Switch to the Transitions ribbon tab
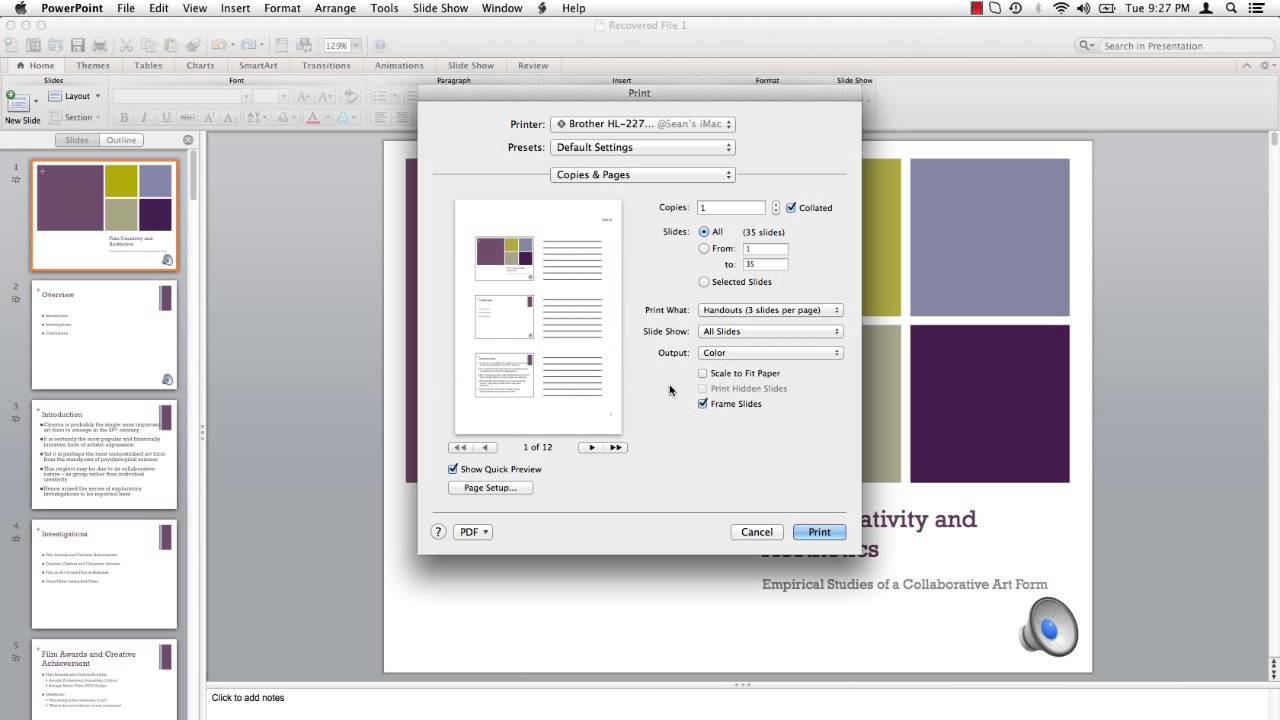The image size is (1280, 720). 326,65
